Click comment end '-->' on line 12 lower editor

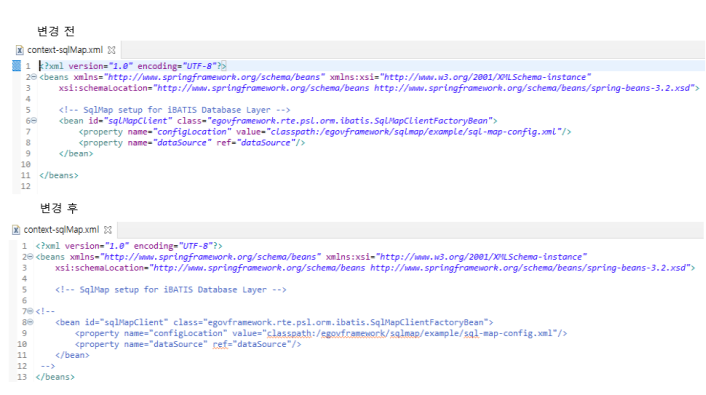coord(47,366)
